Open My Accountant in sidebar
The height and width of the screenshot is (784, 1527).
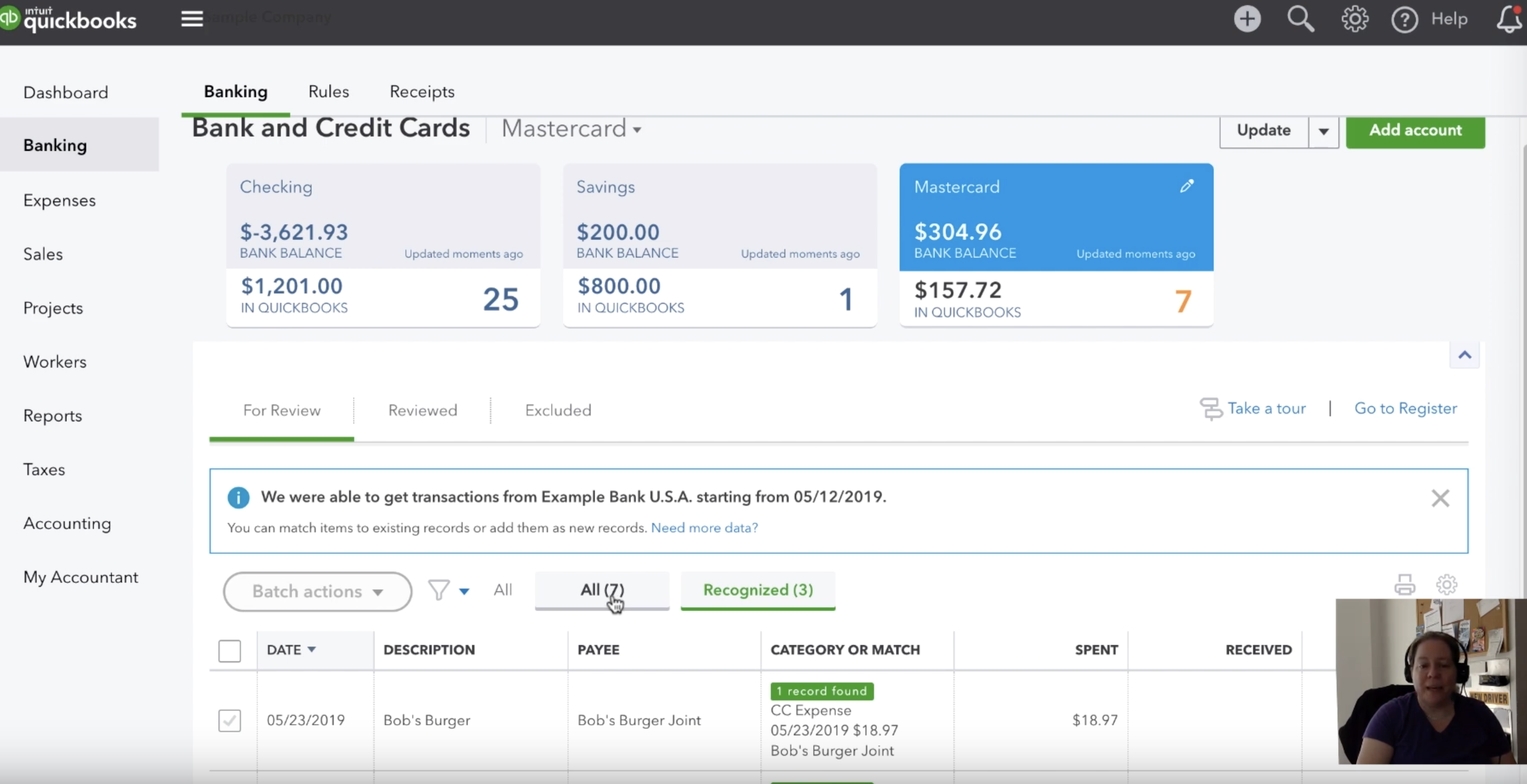click(x=81, y=578)
